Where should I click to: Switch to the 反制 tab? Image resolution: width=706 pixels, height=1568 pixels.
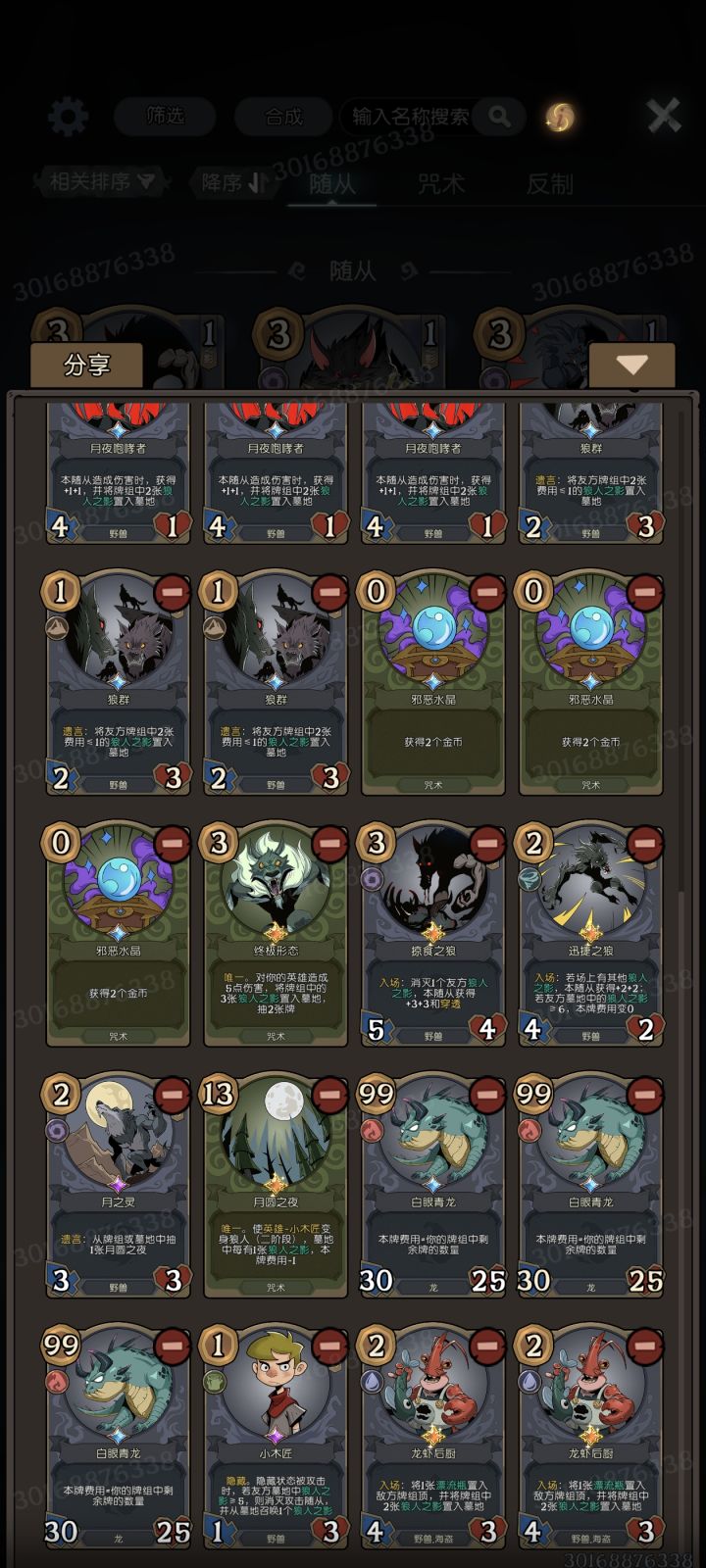[549, 183]
